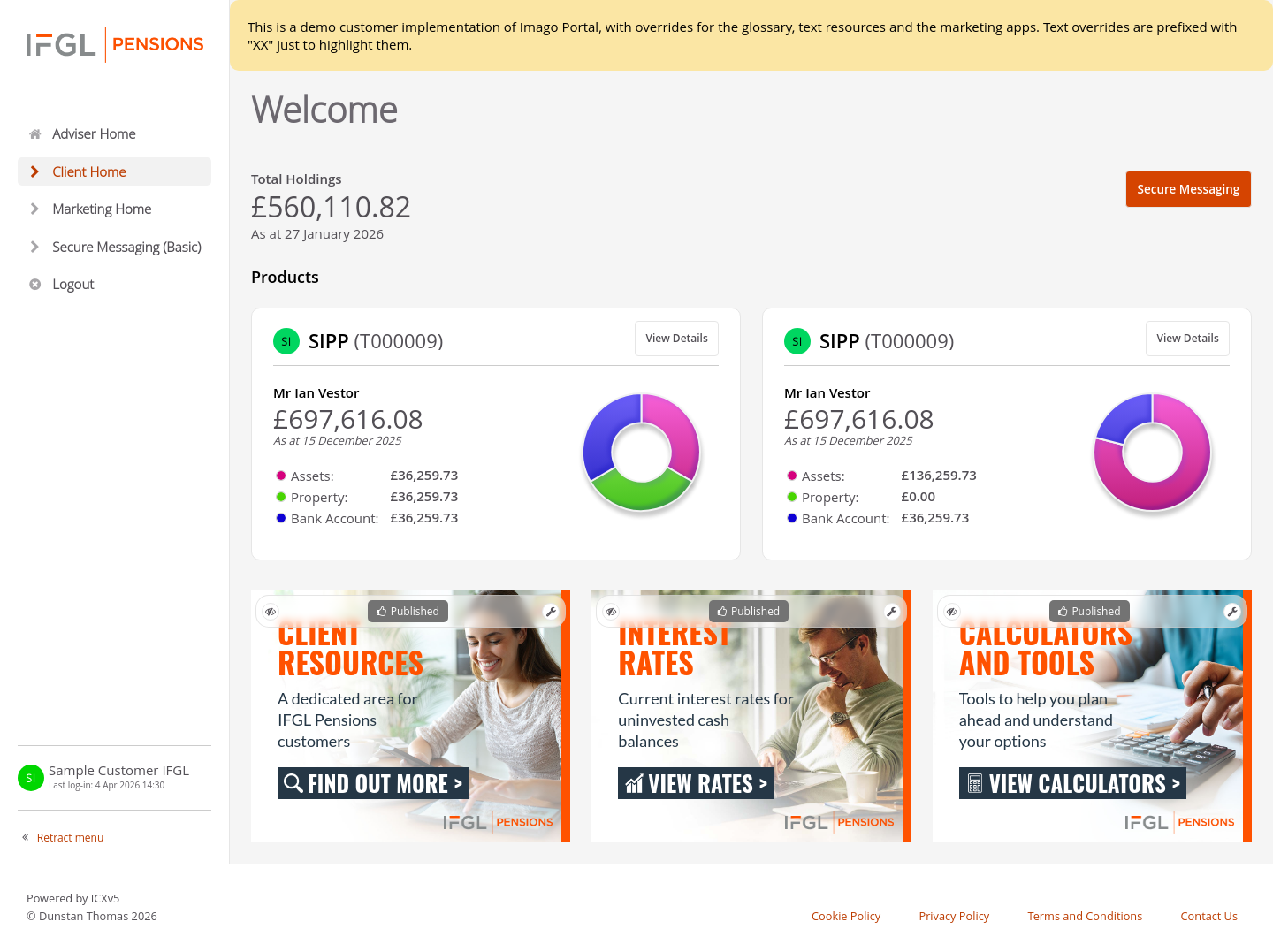Open wrench settings on Interest Rates banner
This screenshot has height=952, width=1273.
pos(892,612)
